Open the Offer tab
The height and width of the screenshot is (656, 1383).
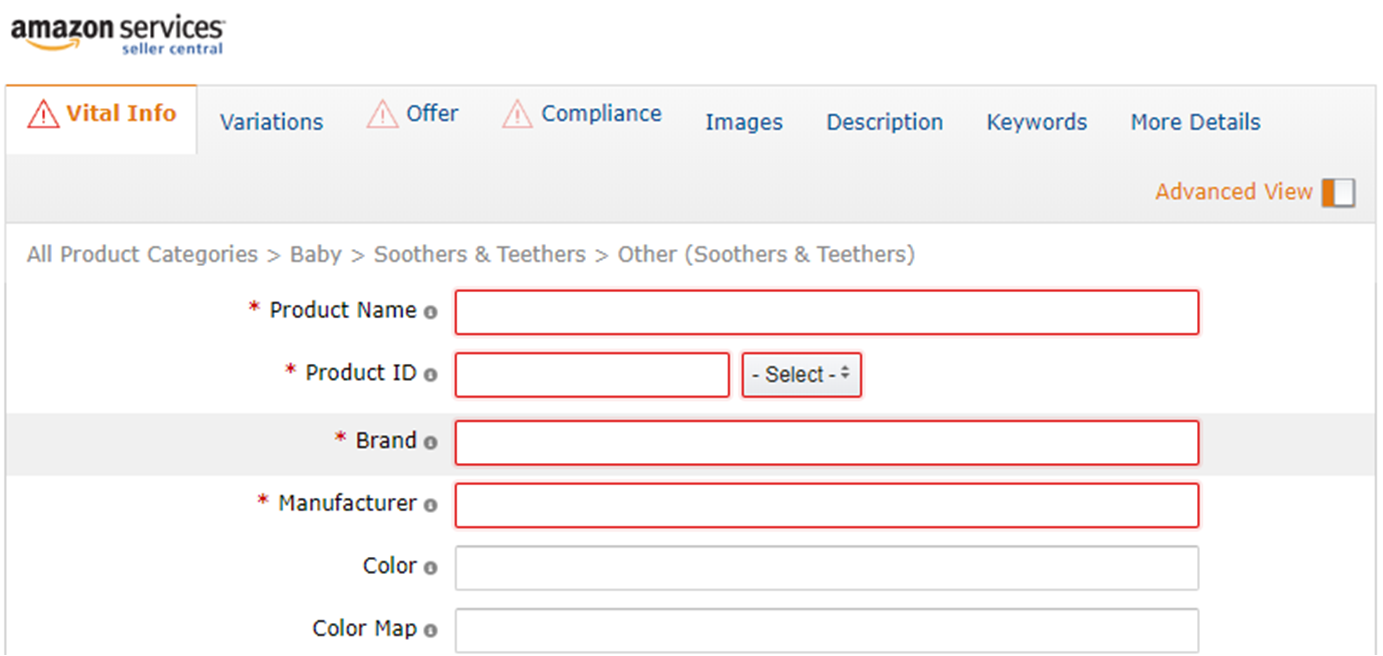432,114
